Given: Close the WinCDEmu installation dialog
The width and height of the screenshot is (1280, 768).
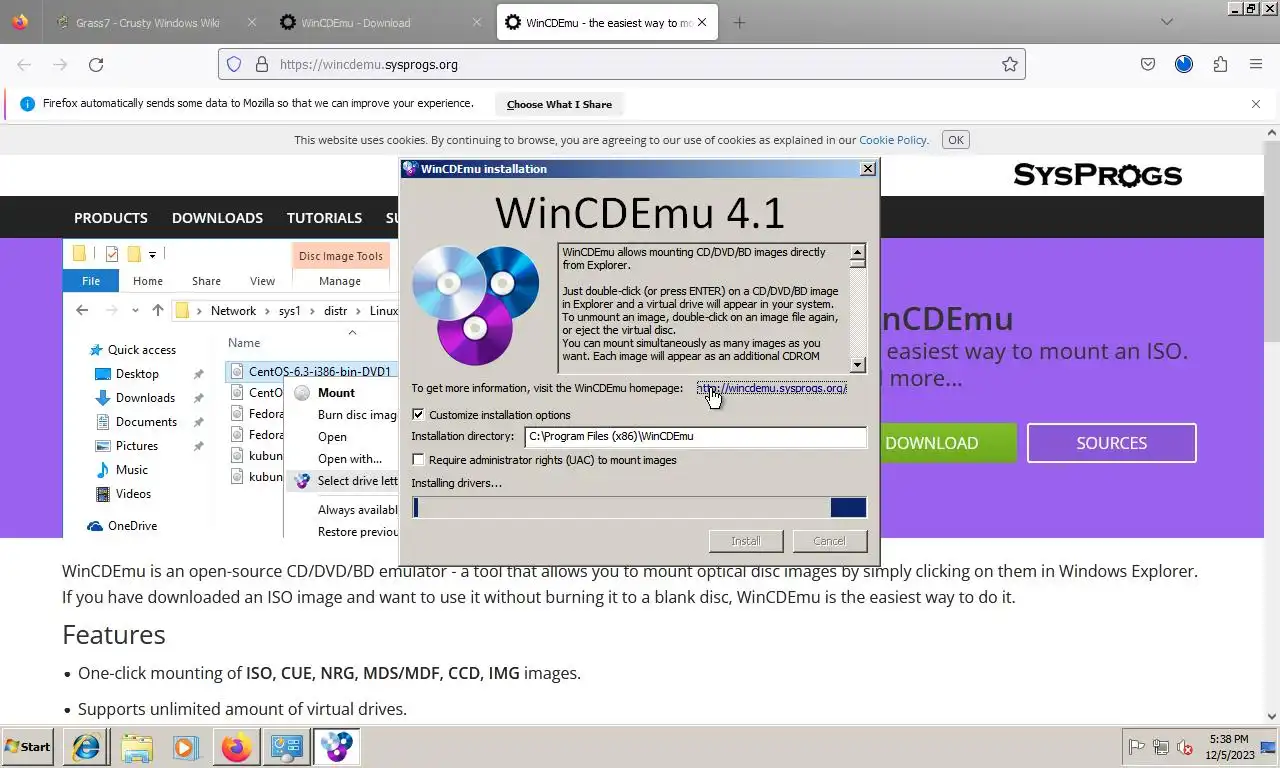Looking at the screenshot, I should (x=868, y=169).
